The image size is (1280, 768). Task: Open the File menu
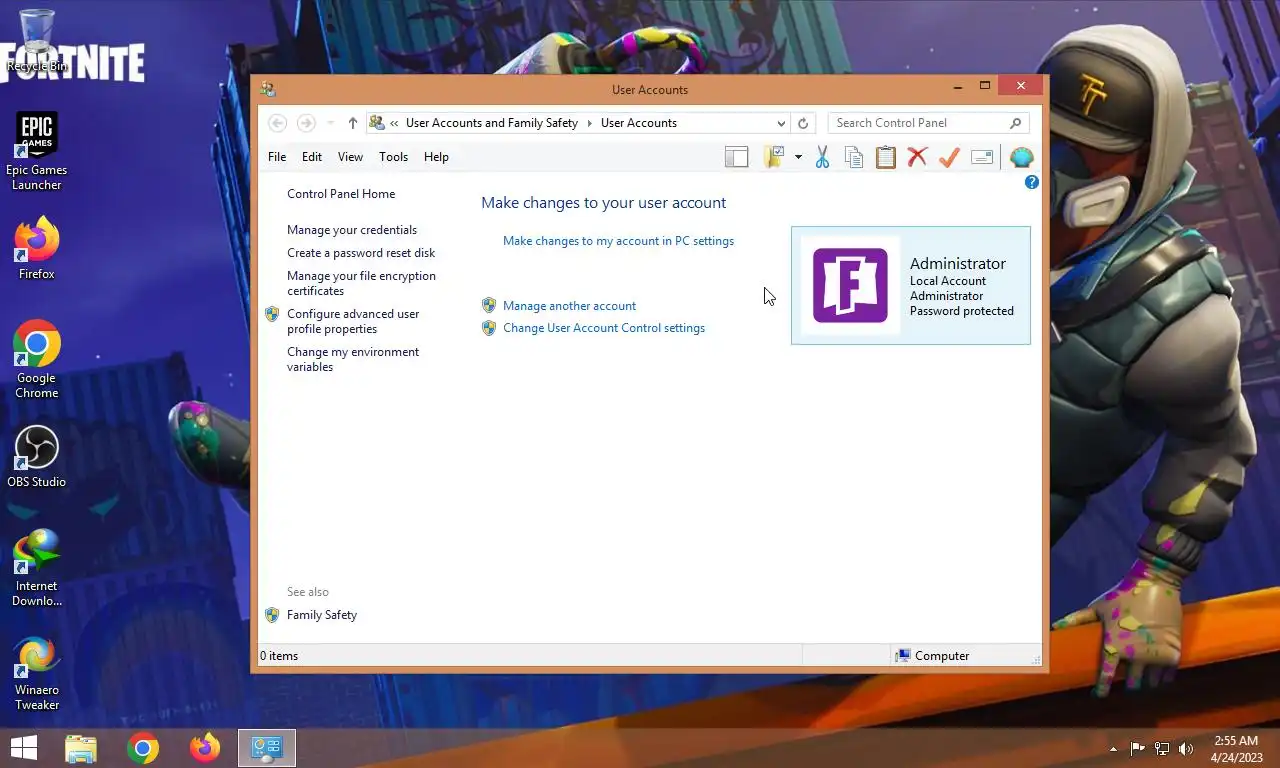[x=277, y=157]
